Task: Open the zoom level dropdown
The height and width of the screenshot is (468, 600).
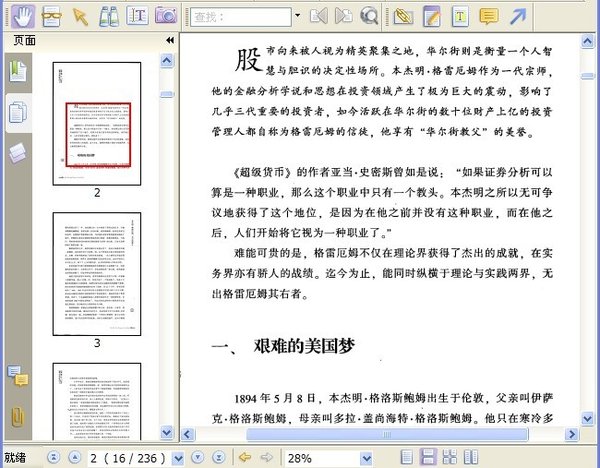Action: click(x=366, y=458)
